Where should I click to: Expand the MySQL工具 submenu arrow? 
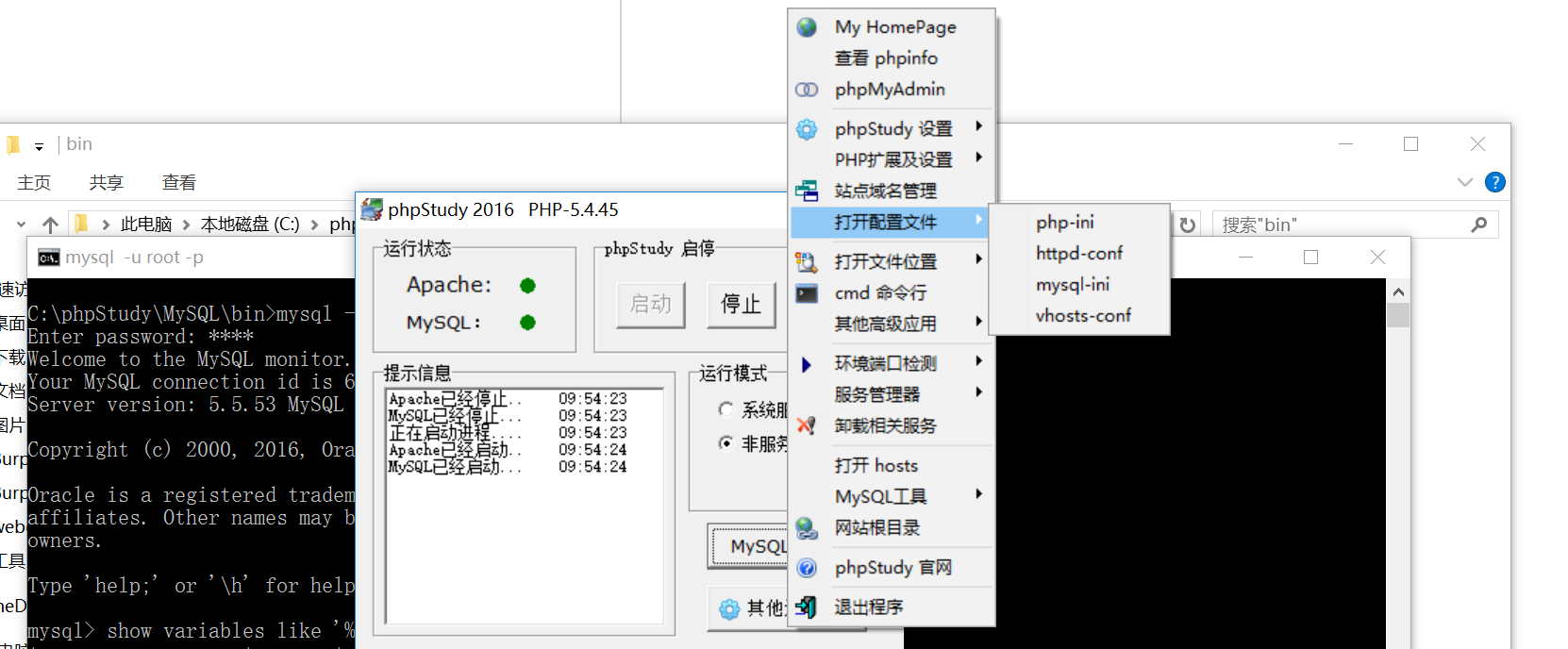(979, 493)
